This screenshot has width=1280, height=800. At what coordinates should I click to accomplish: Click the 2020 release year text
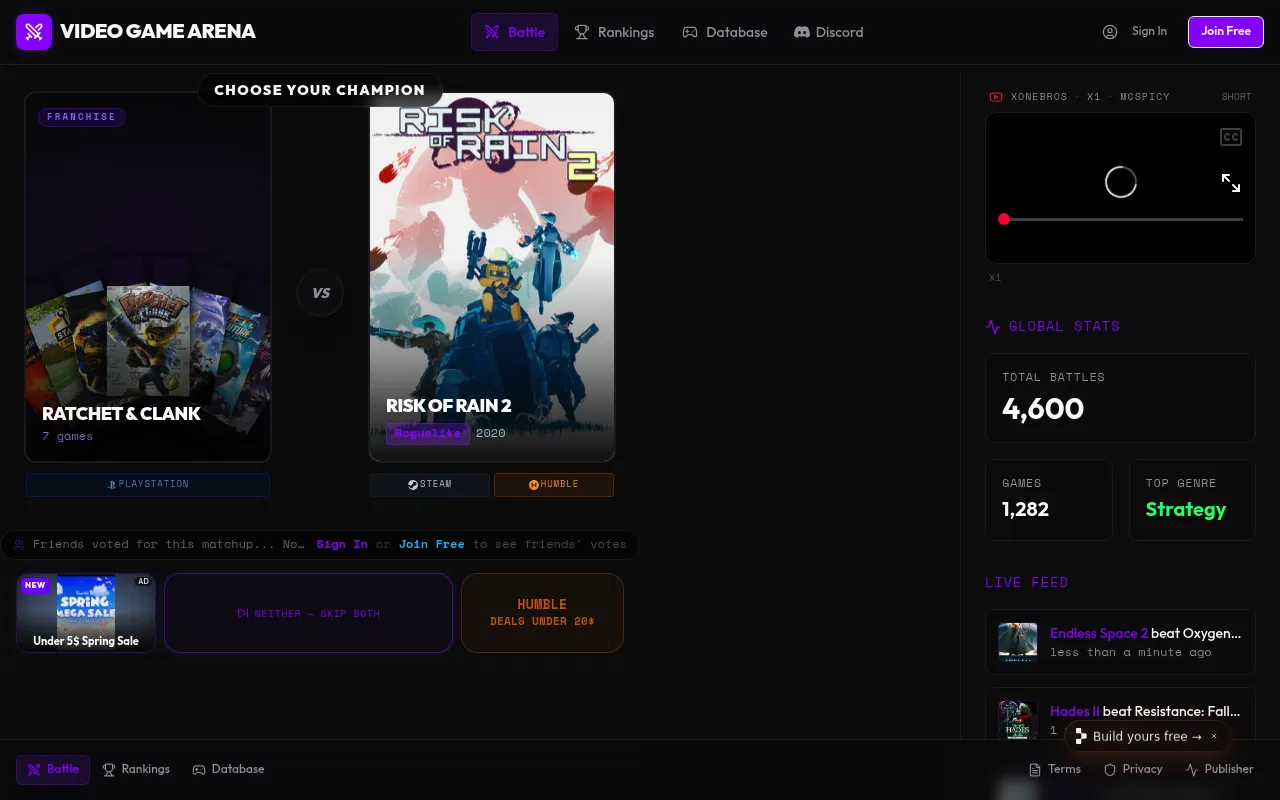pos(491,433)
